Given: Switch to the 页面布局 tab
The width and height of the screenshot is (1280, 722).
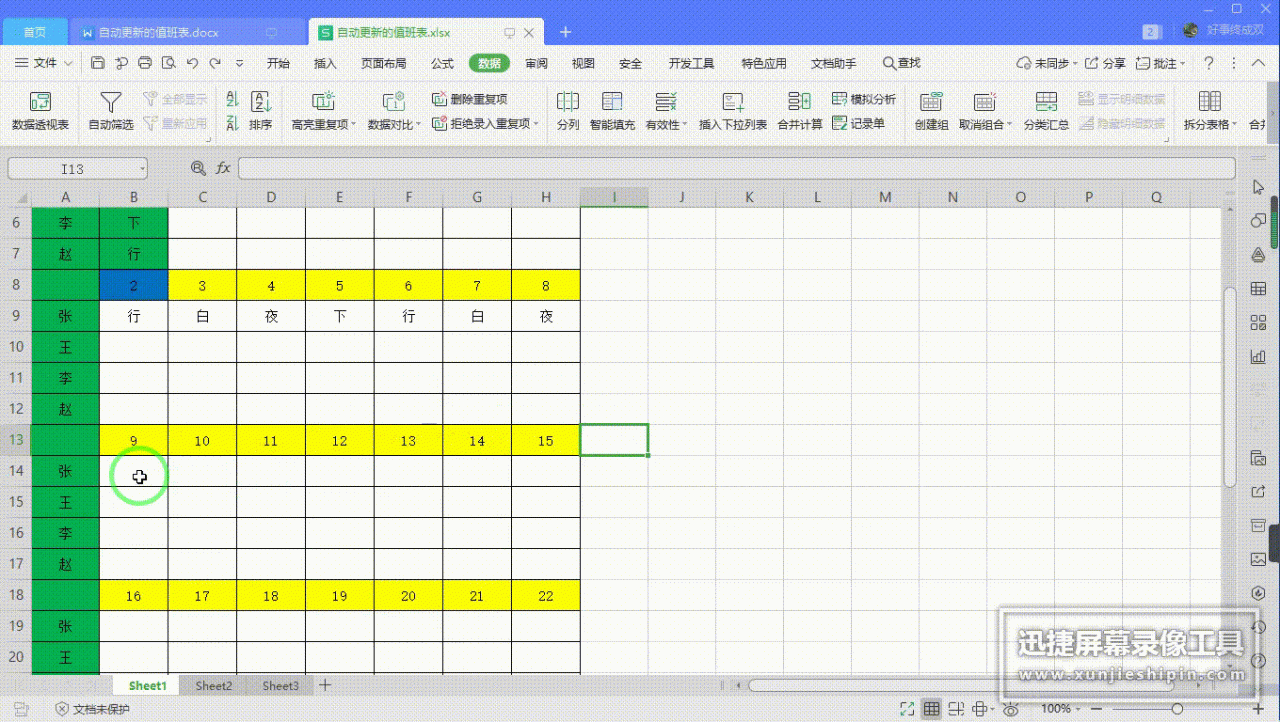Looking at the screenshot, I should [383, 63].
